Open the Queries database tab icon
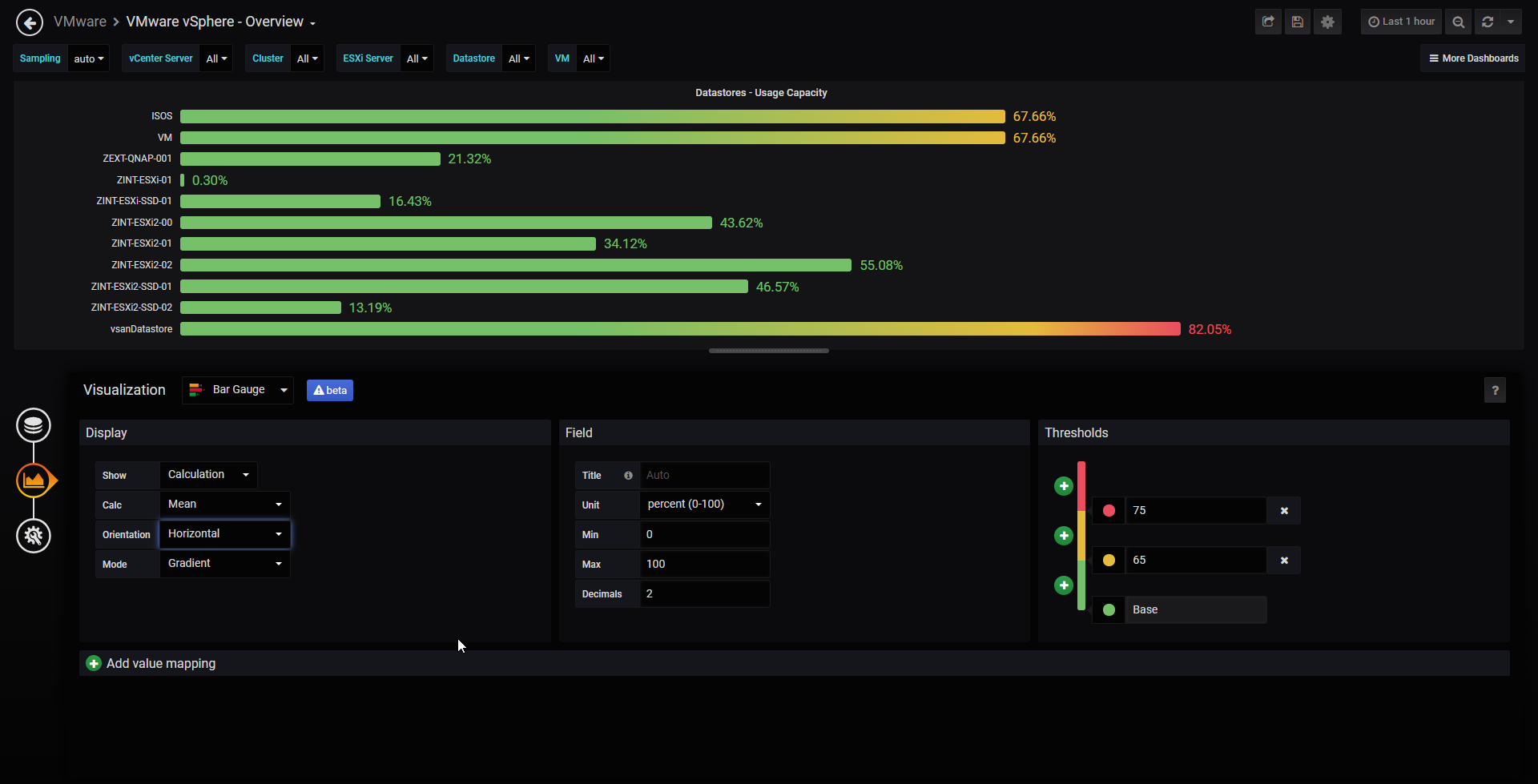Image resolution: width=1538 pixels, height=784 pixels. click(x=34, y=425)
